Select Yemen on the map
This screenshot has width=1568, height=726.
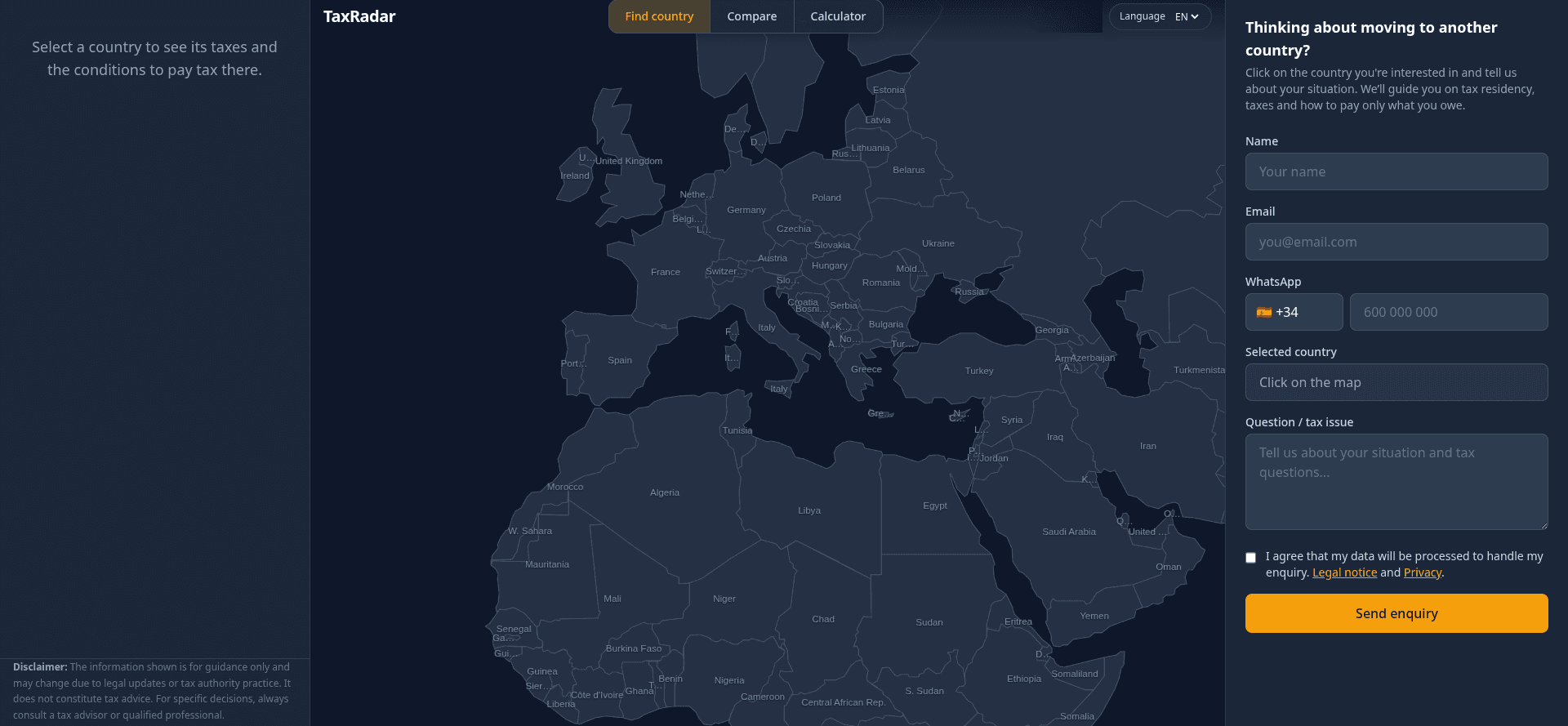[1094, 616]
